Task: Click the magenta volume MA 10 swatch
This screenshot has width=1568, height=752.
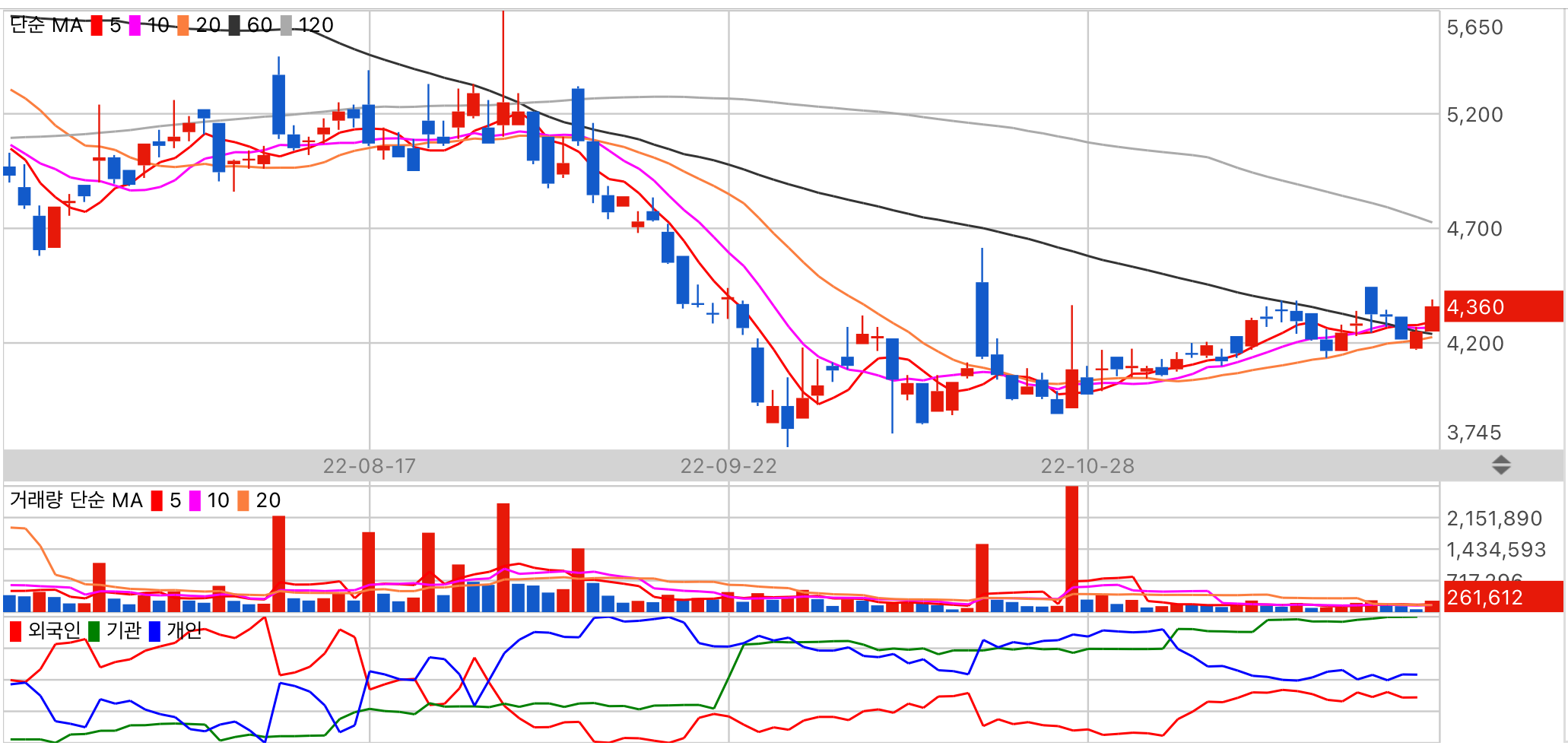Action: [x=195, y=501]
